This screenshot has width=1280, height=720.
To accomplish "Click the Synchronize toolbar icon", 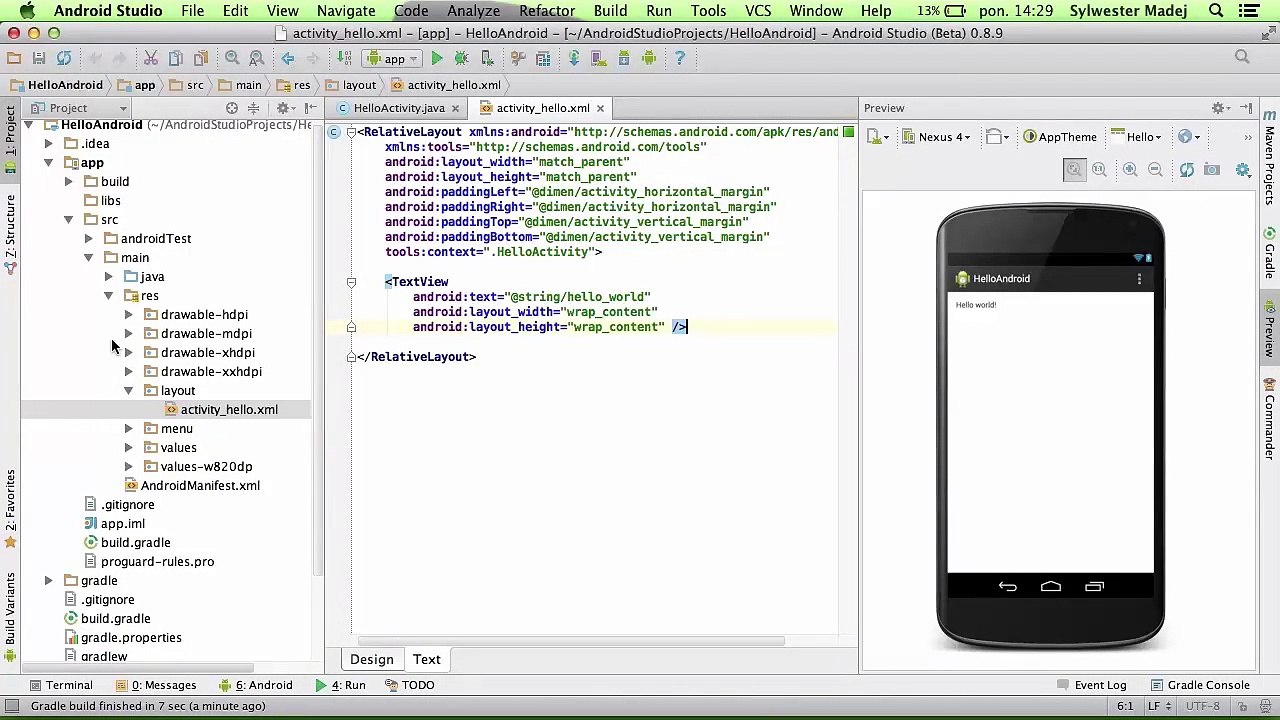I will pyautogui.click(x=64, y=58).
